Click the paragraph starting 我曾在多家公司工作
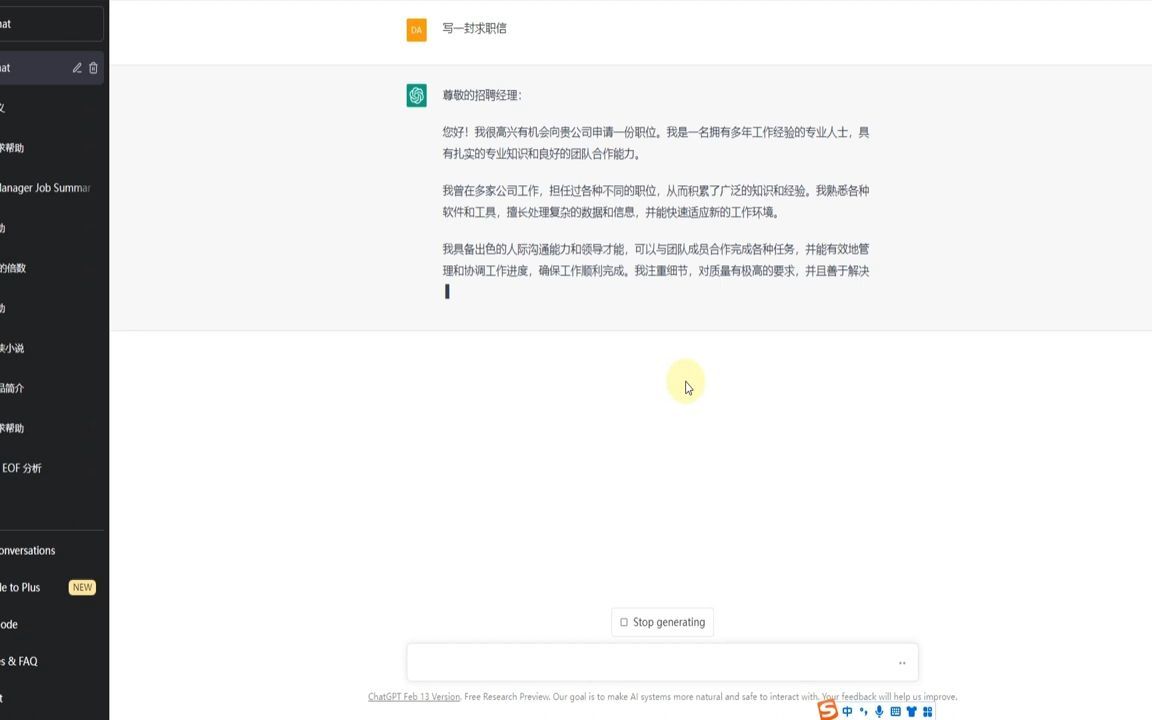This screenshot has width=1152, height=720. point(655,201)
